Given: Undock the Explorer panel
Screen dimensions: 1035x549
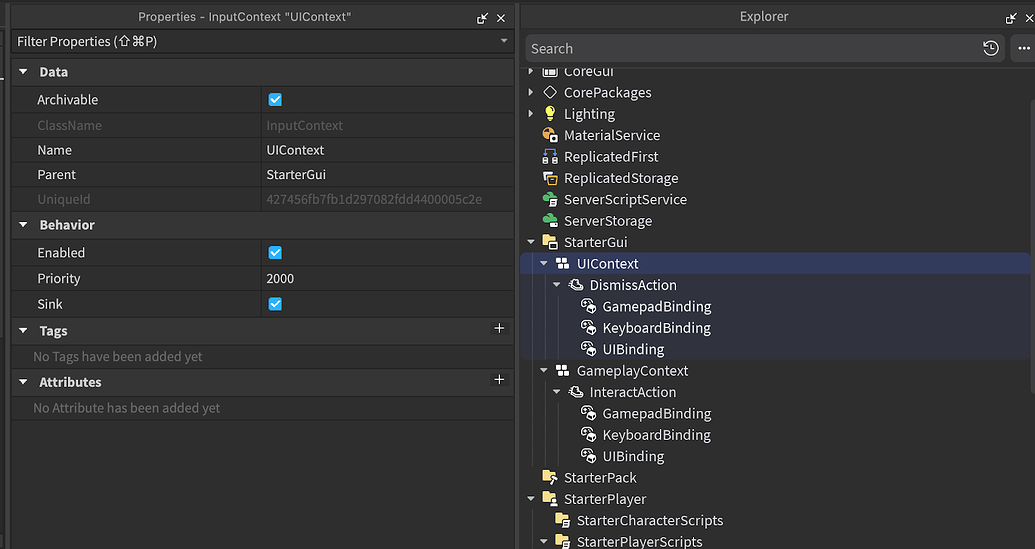Looking at the screenshot, I should point(1011,18).
